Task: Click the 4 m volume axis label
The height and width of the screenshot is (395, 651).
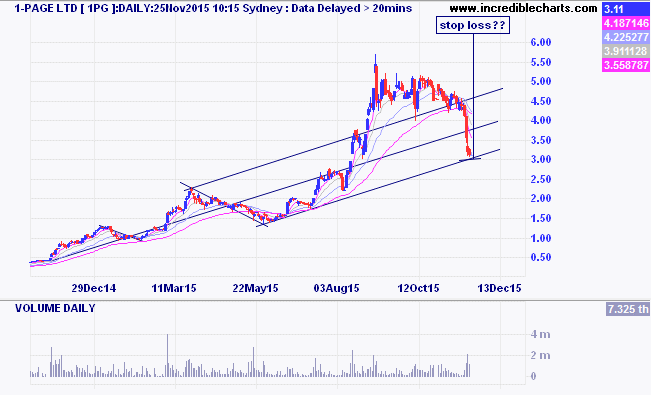Action: tap(541, 334)
